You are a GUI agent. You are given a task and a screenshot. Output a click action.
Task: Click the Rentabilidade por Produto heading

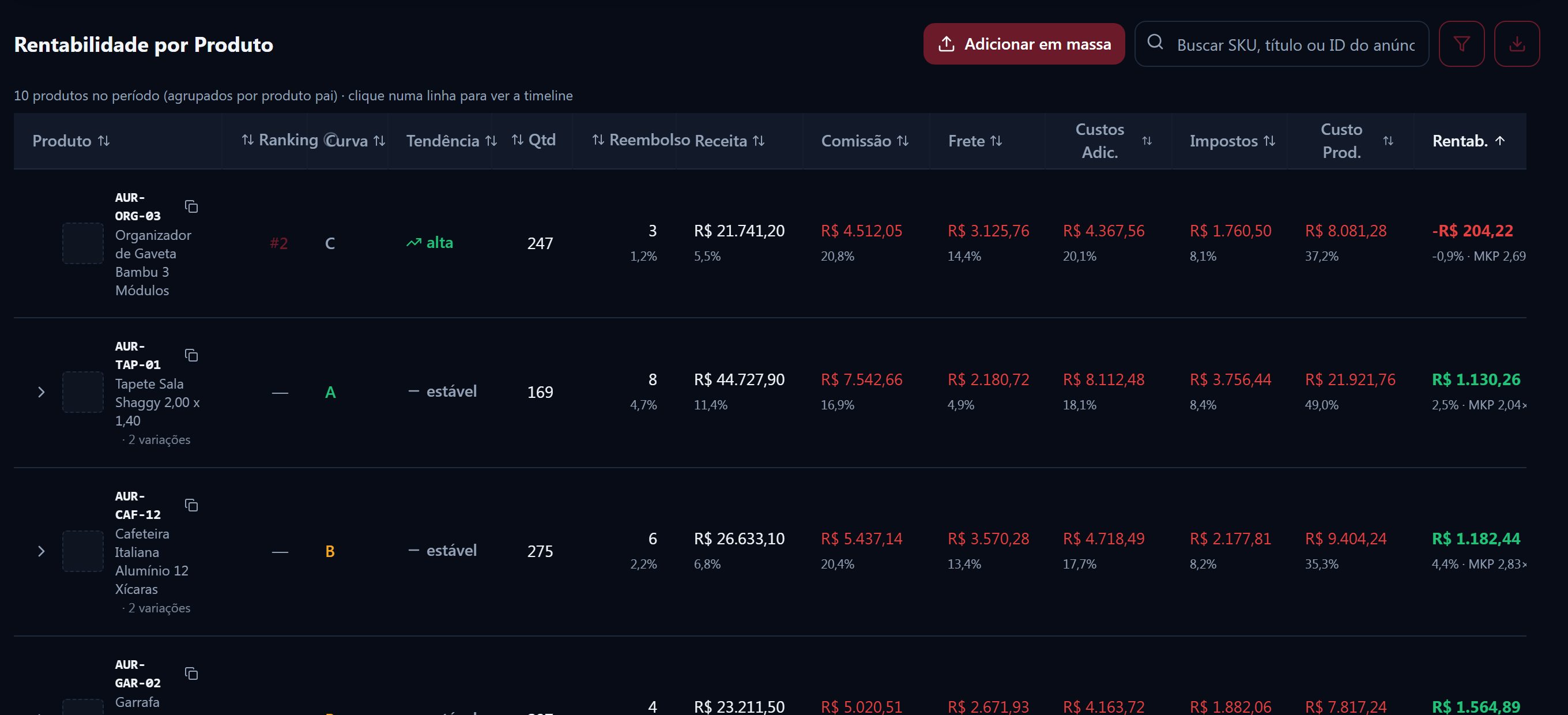(144, 44)
